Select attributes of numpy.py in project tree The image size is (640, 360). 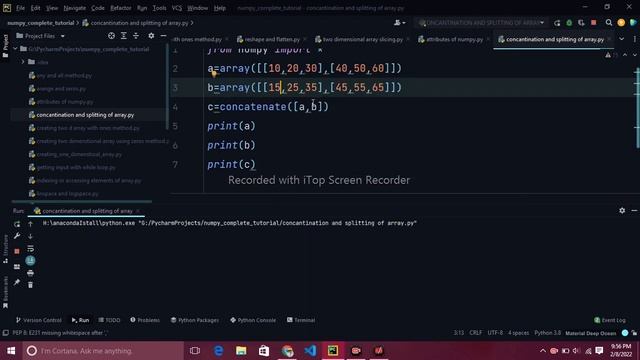click(65, 102)
